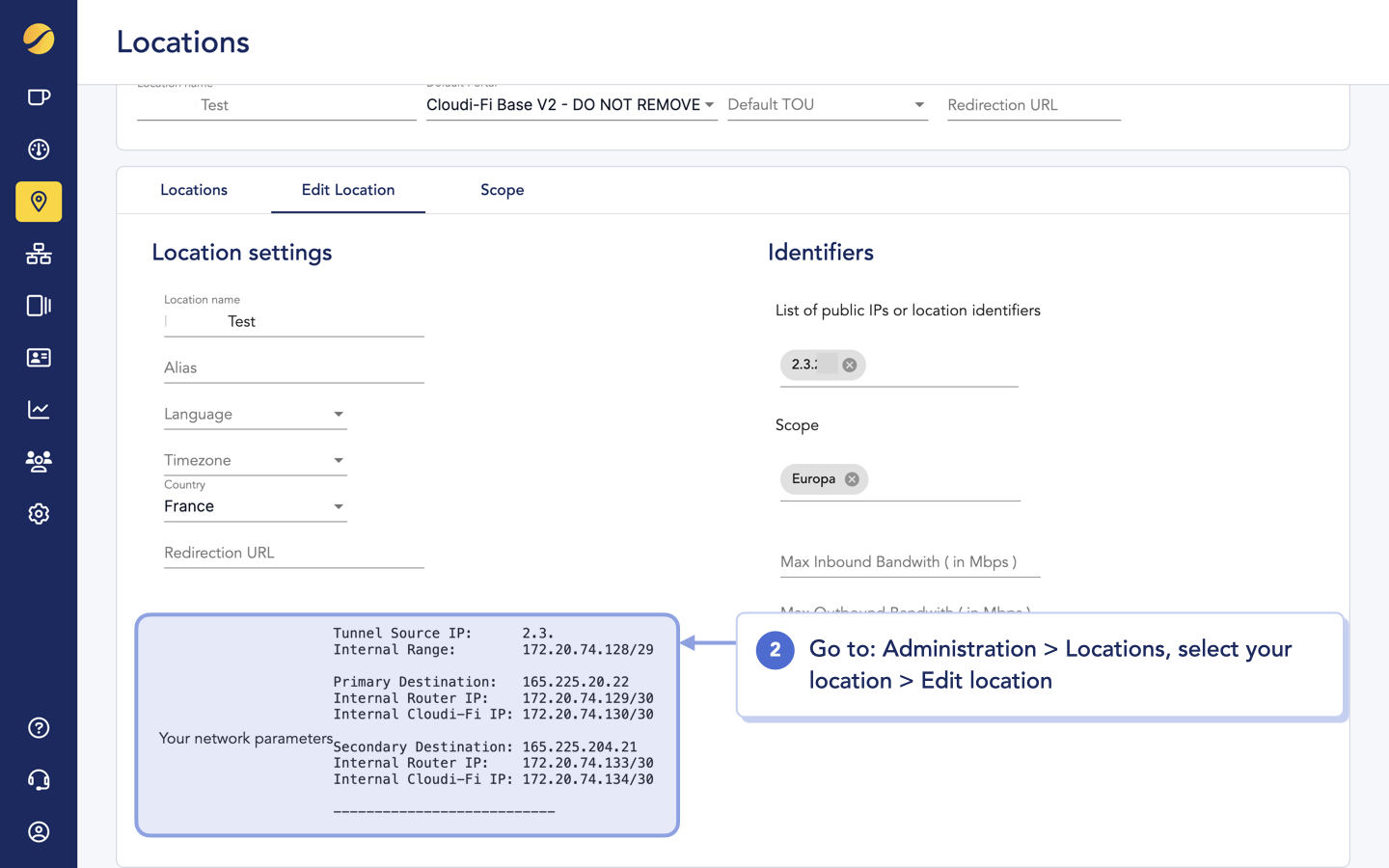Select the Edit Location tab
This screenshot has height=868, width=1389.
click(348, 190)
